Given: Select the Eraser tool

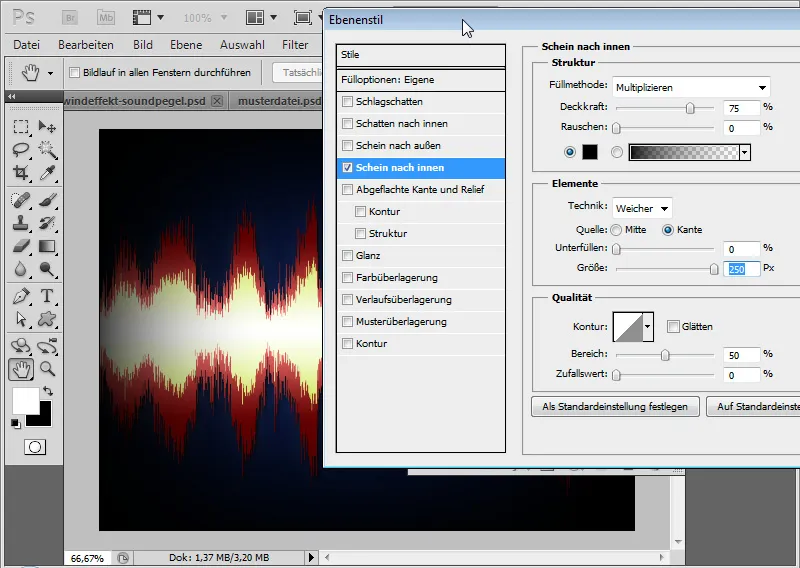Looking at the screenshot, I should (21, 246).
